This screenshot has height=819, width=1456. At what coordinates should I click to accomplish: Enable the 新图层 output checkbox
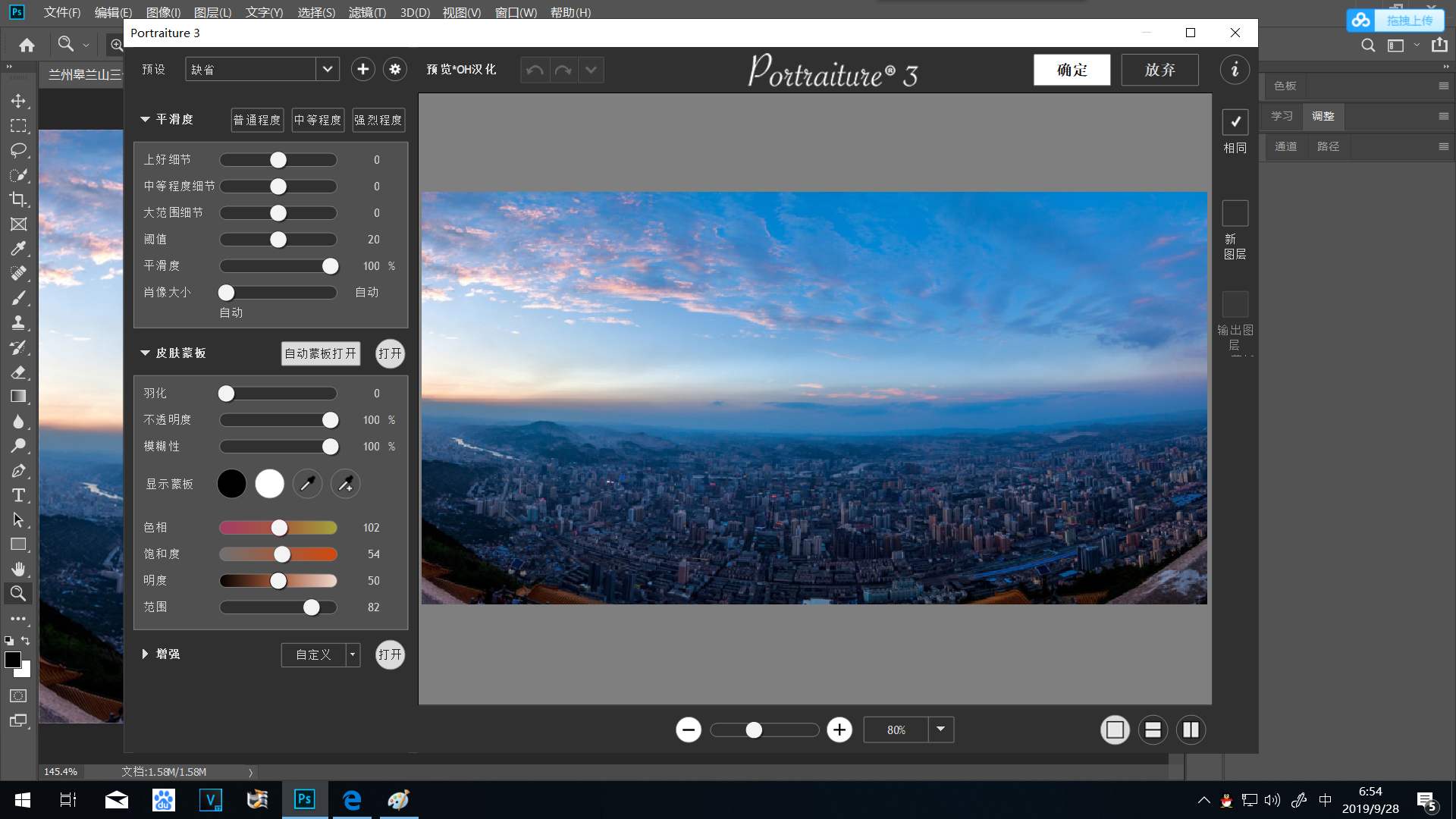point(1235,213)
